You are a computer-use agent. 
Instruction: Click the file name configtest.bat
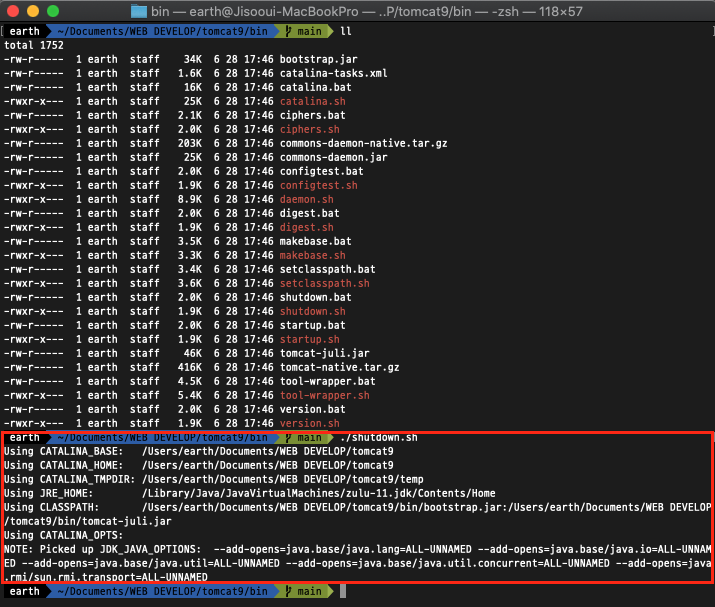[x=321, y=171]
